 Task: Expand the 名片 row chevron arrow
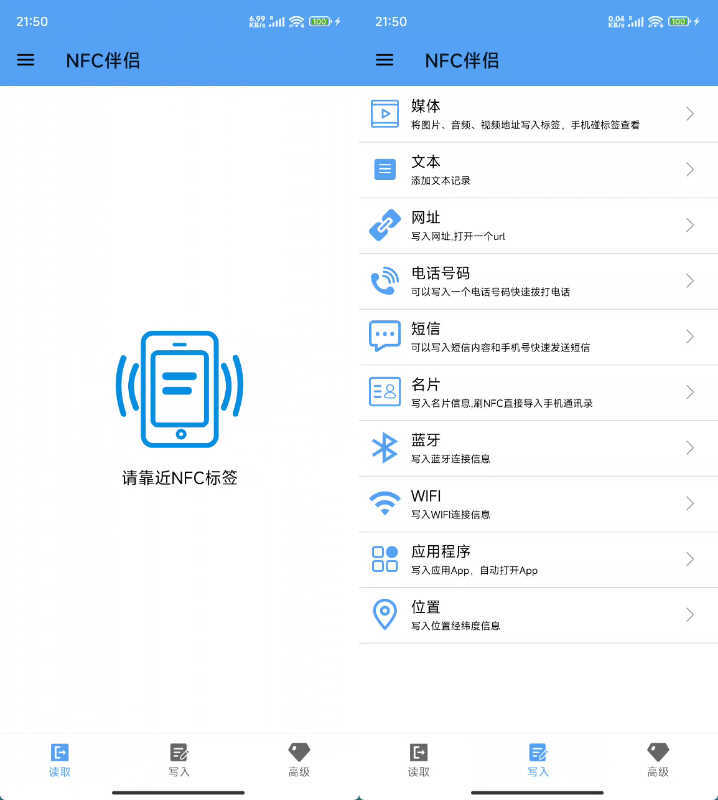(690, 392)
